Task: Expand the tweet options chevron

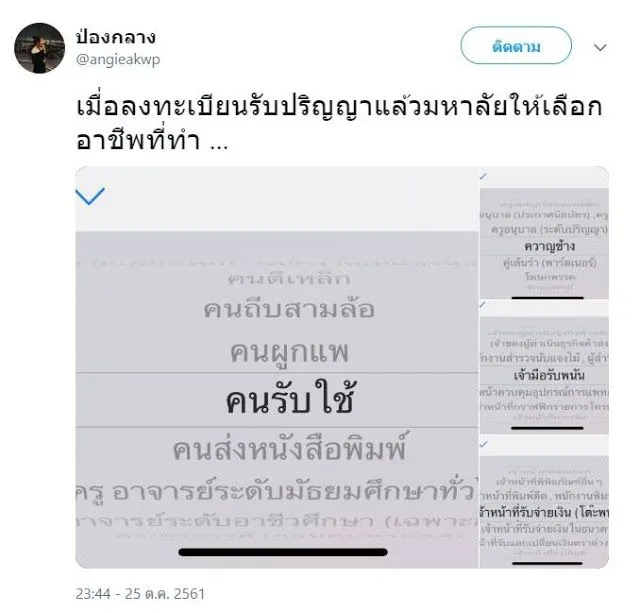Action: coord(600,48)
